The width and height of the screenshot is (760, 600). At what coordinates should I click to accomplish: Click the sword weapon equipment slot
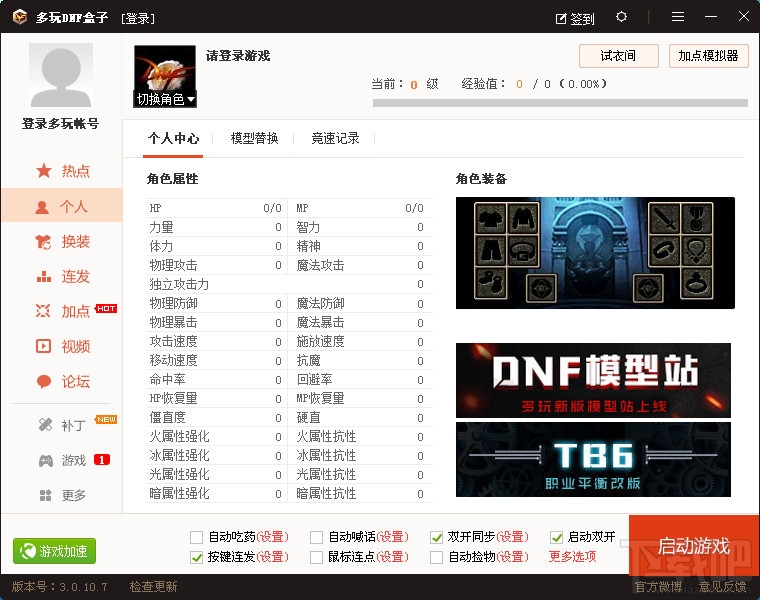pos(664,219)
